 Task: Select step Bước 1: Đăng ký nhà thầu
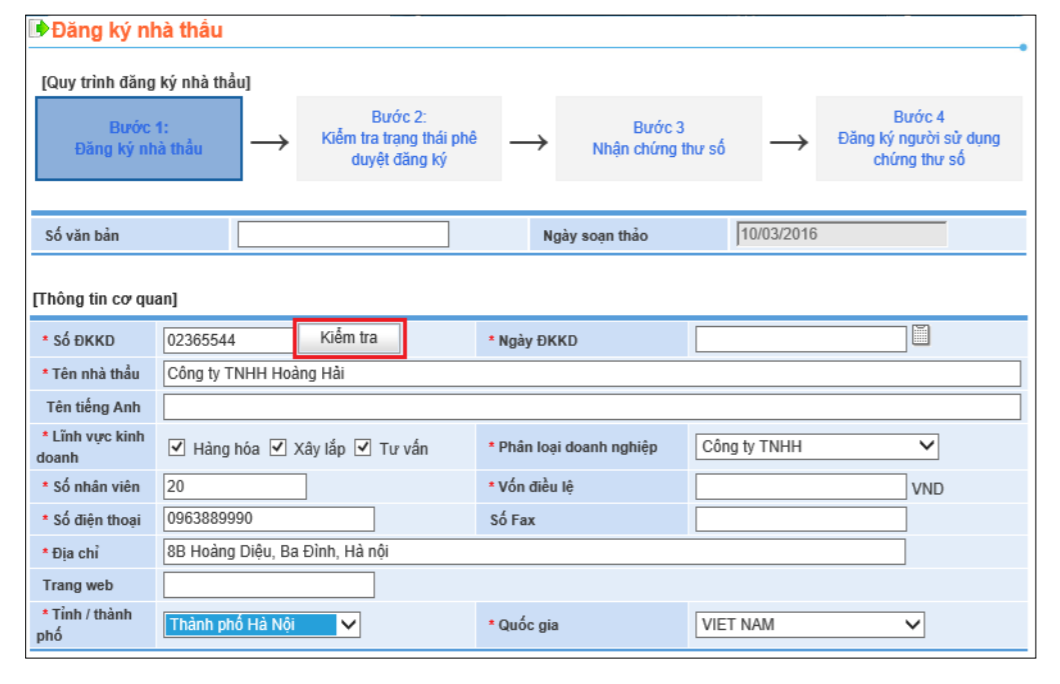(139, 139)
